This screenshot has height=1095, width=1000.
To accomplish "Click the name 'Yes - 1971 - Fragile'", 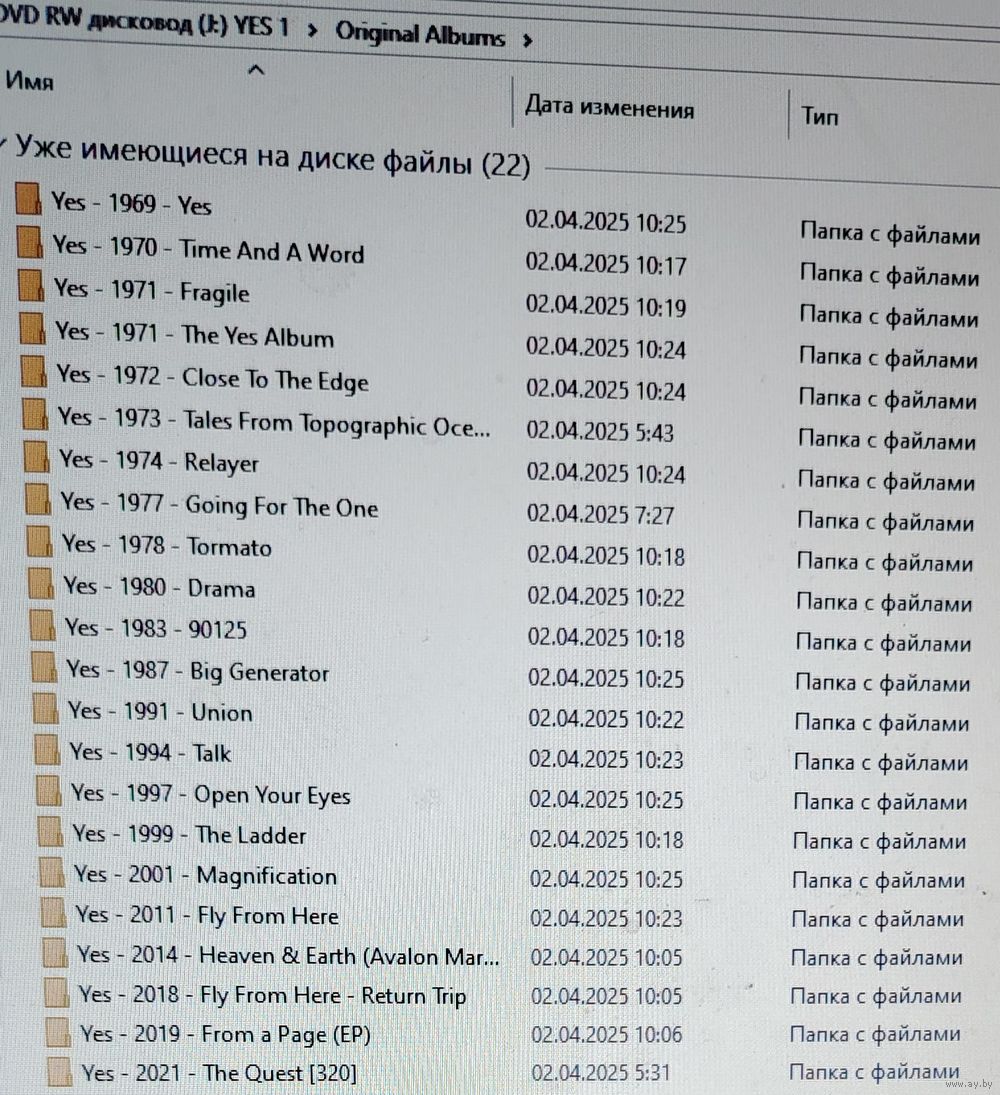I will coord(152,291).
